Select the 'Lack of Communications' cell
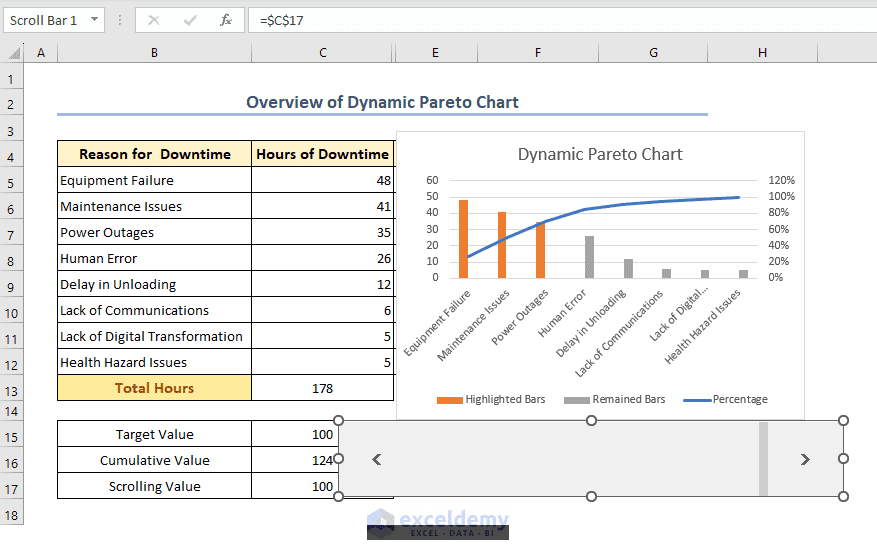The width and height of the screenshot is (877, 555). 154,310
